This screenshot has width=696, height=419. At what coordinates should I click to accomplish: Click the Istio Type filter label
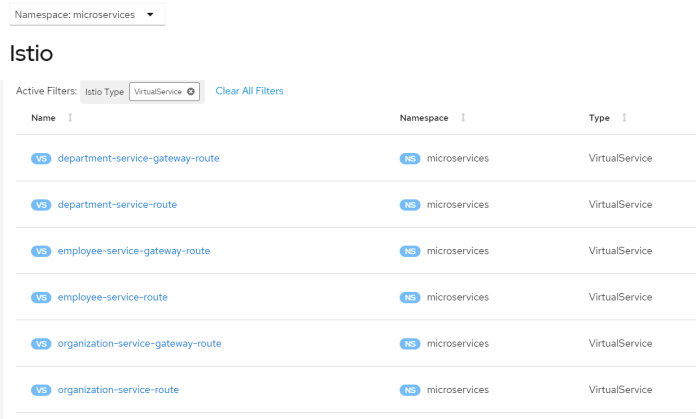coord(104,92)
